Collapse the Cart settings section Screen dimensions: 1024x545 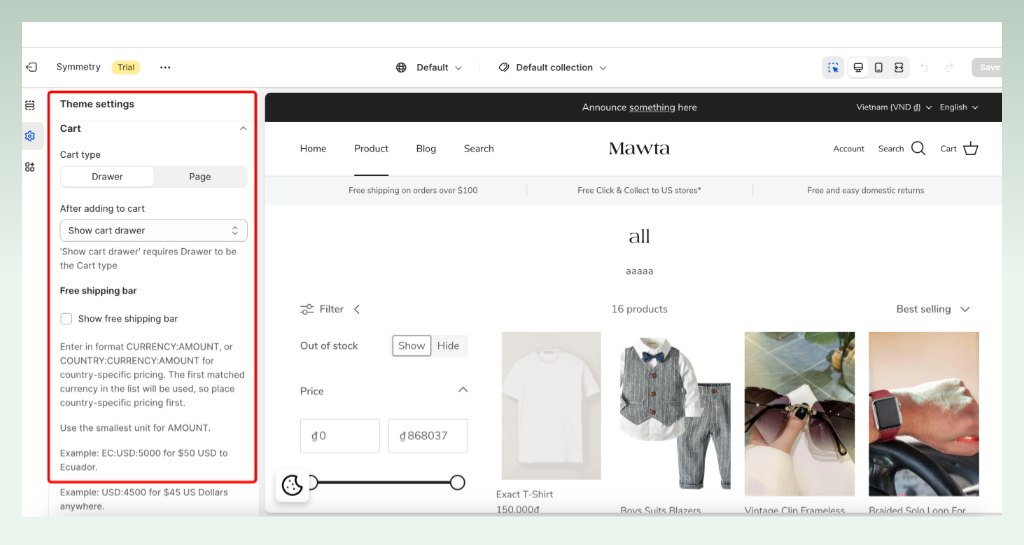(x=243, y=129)
